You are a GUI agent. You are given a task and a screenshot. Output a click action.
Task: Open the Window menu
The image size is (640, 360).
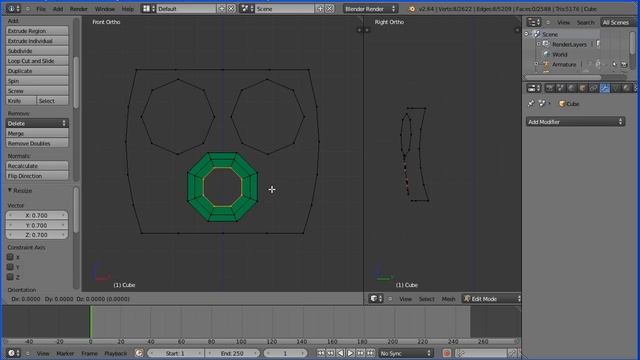[104, 9]
